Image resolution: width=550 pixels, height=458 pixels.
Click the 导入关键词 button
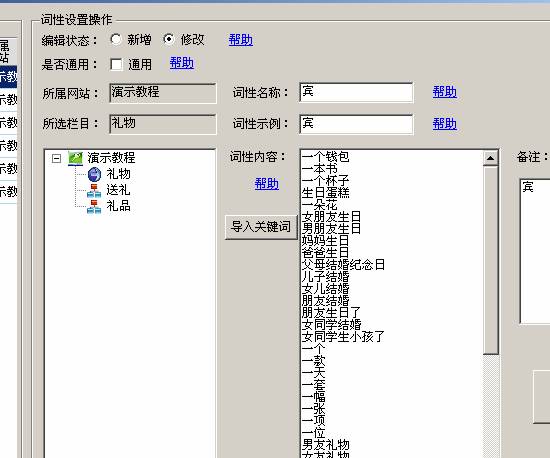[x=261, y=227]
